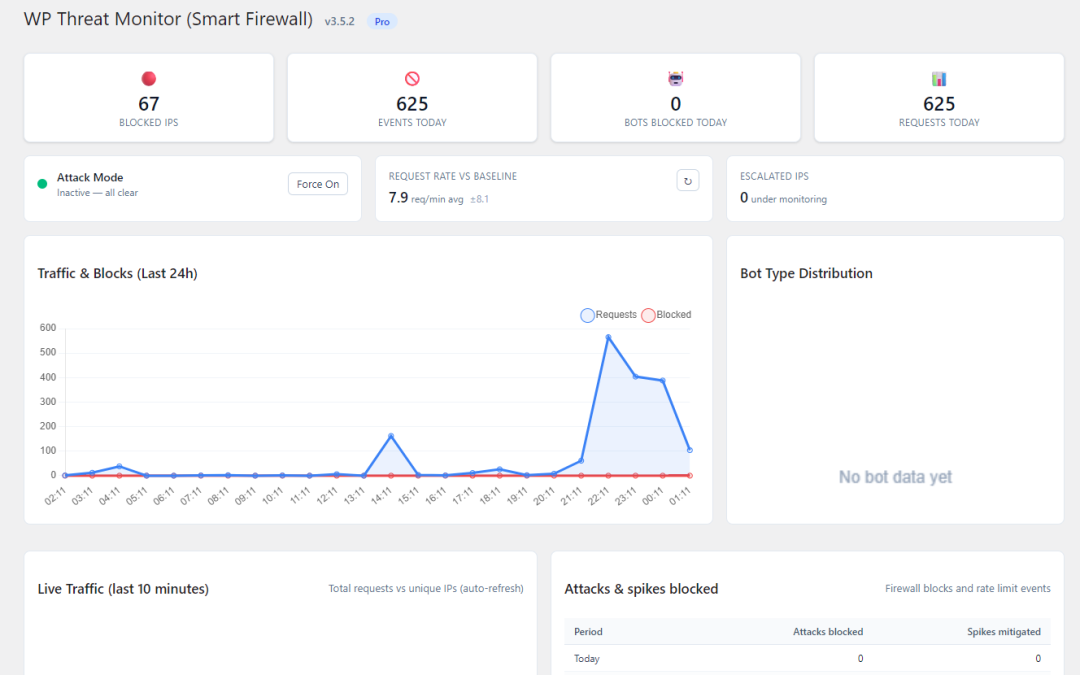Screen dimensions: 1080x675
Task: Click the Pro version badge
Action: coord(382,21)
